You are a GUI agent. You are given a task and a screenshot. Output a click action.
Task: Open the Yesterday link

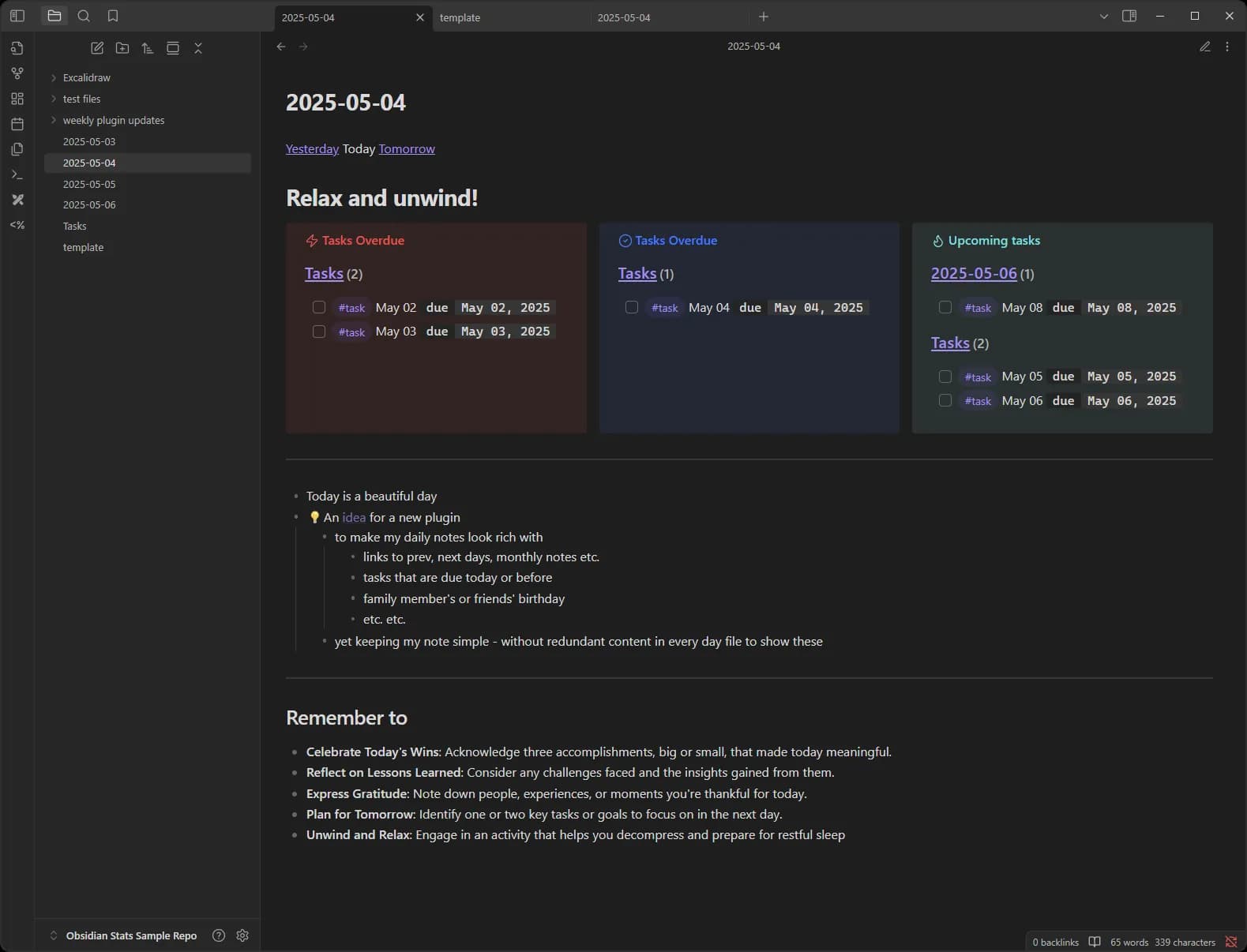click(x=312, y=148)
